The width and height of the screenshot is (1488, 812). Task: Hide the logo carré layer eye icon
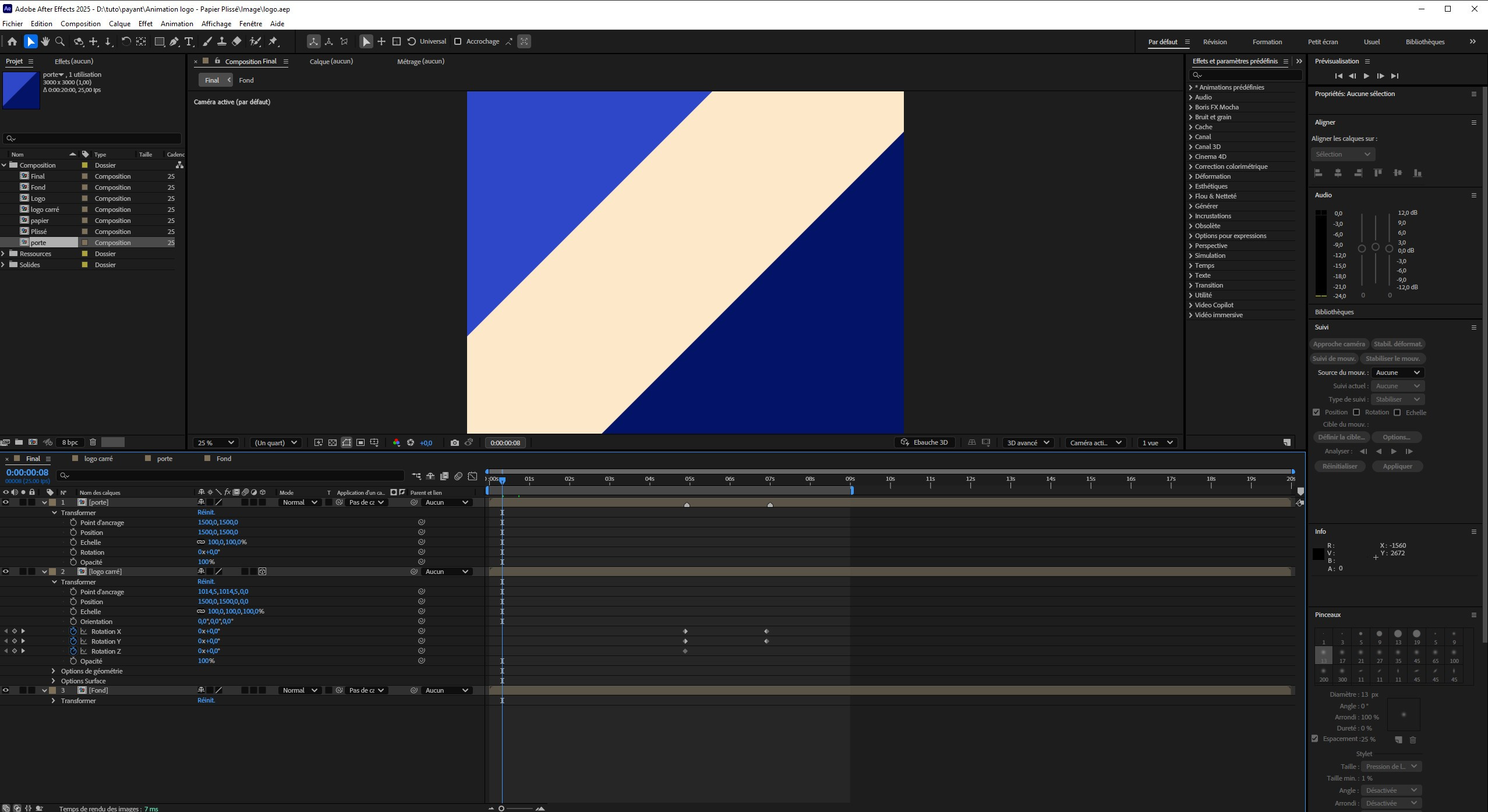(x=6, y=572)
